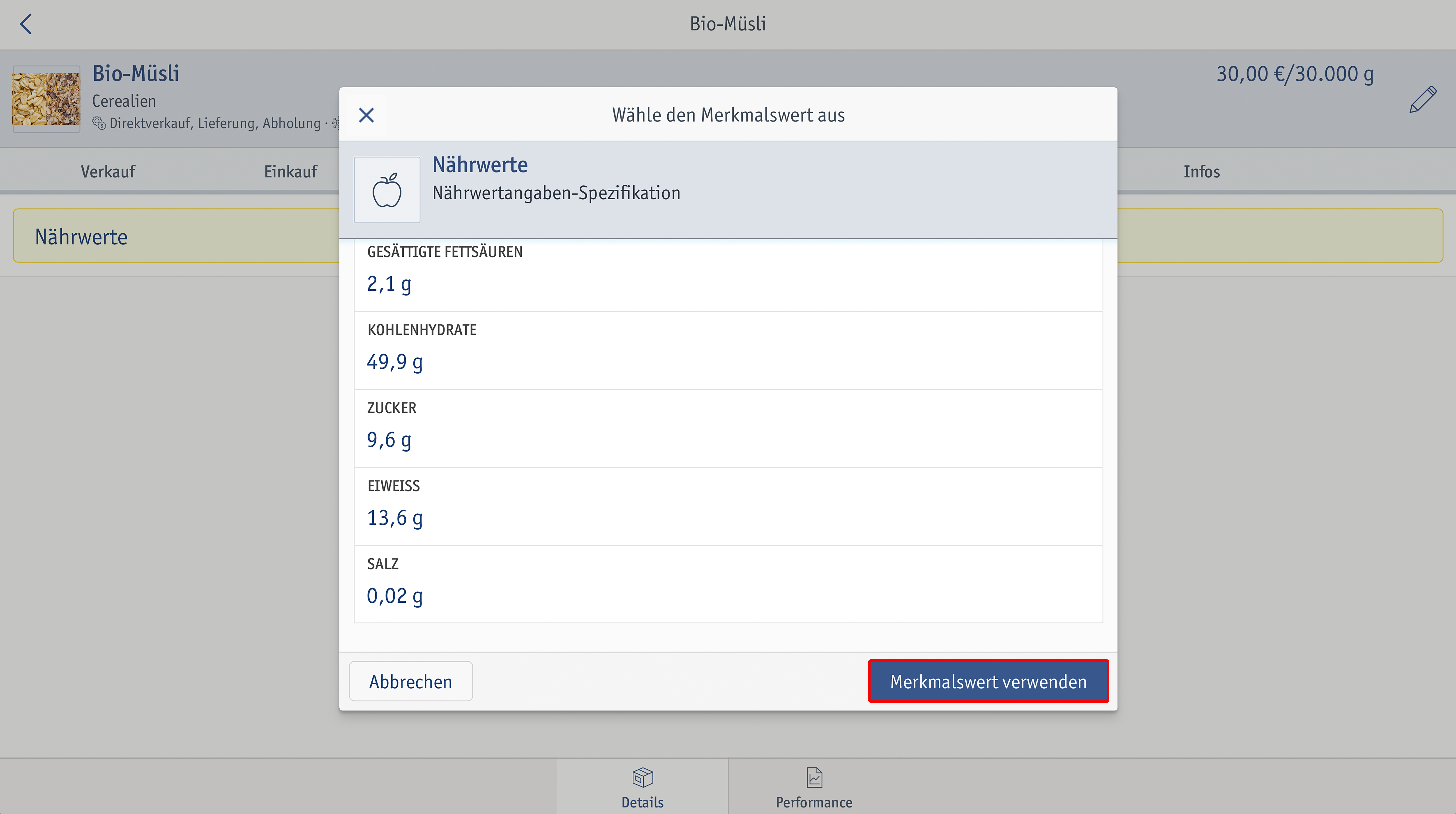This screenshot has width=1456, height=814.
Task: Click the Cerealien category label
Action: coord(124,101)
